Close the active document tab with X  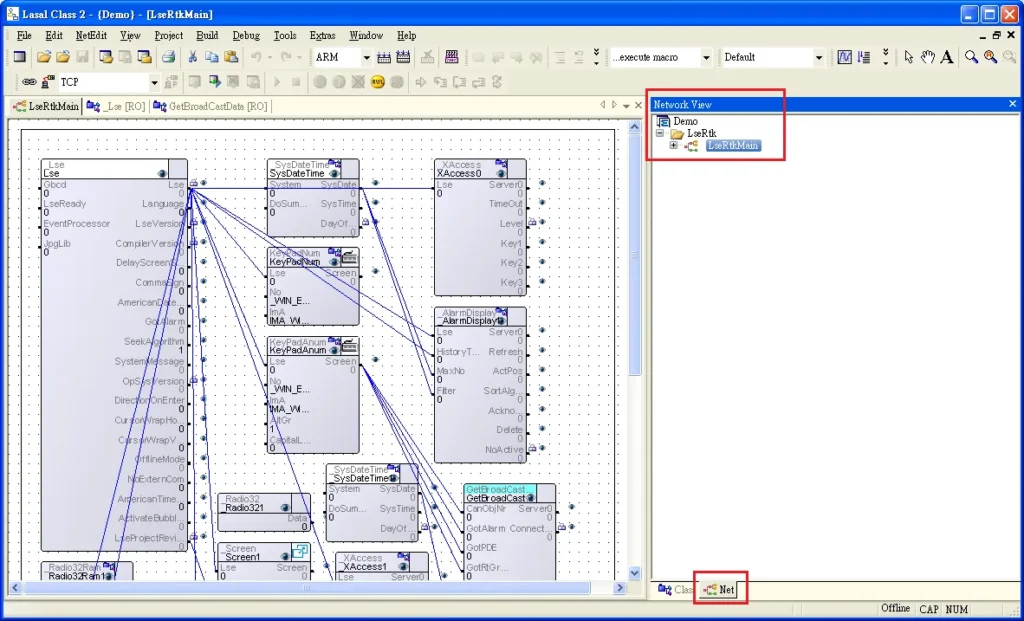638,105
